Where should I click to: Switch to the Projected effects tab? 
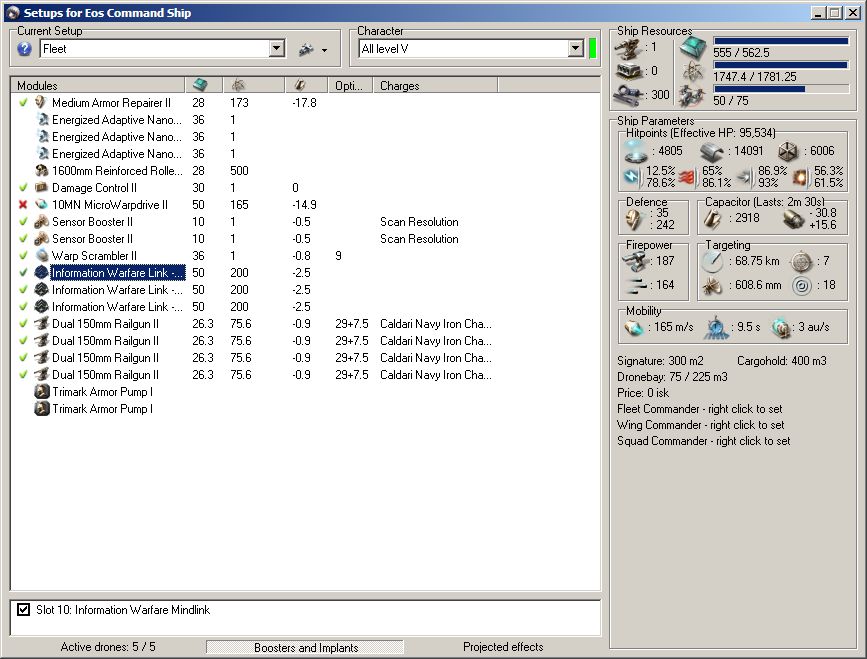click(x=503, y=648)
